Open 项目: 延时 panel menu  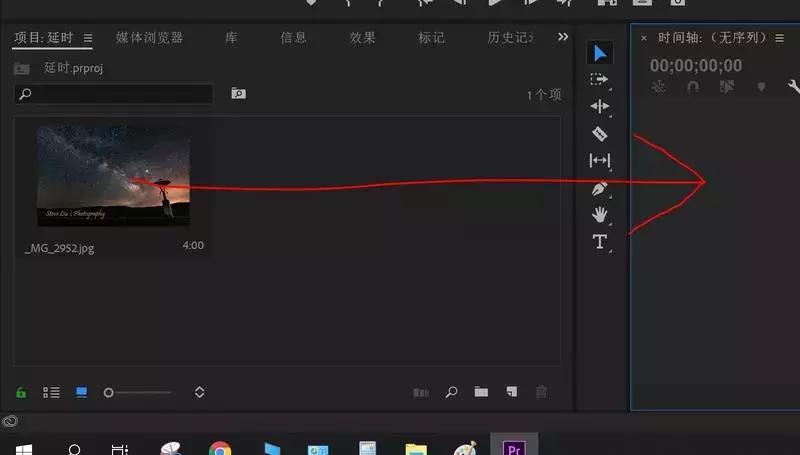(88, 38)
